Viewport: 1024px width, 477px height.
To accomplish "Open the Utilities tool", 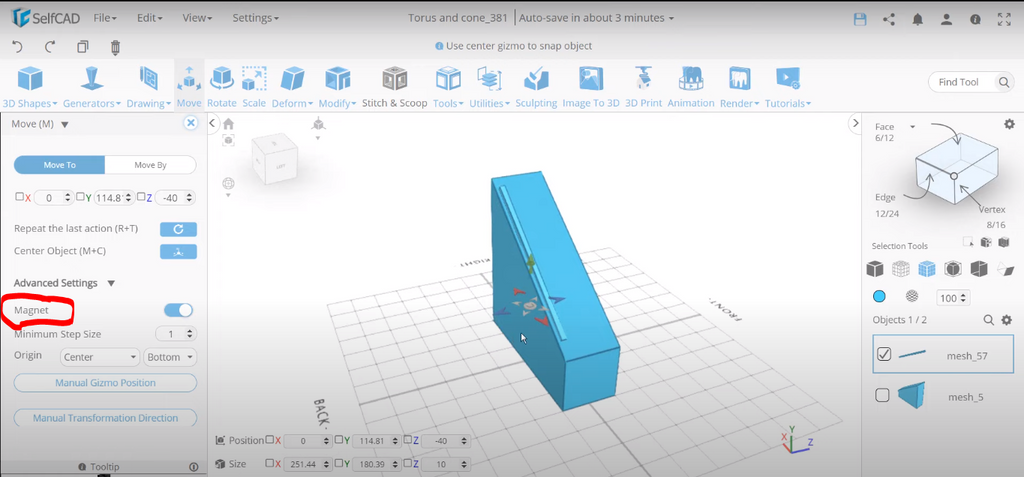I will tap(489, 87).
